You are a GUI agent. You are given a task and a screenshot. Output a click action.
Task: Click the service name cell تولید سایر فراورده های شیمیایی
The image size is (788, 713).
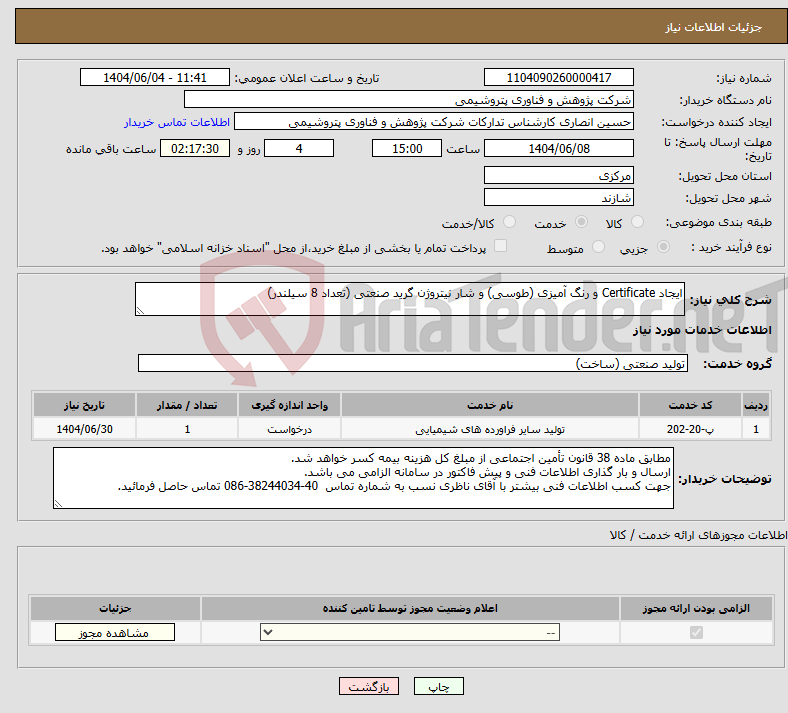tap(489, 429)
